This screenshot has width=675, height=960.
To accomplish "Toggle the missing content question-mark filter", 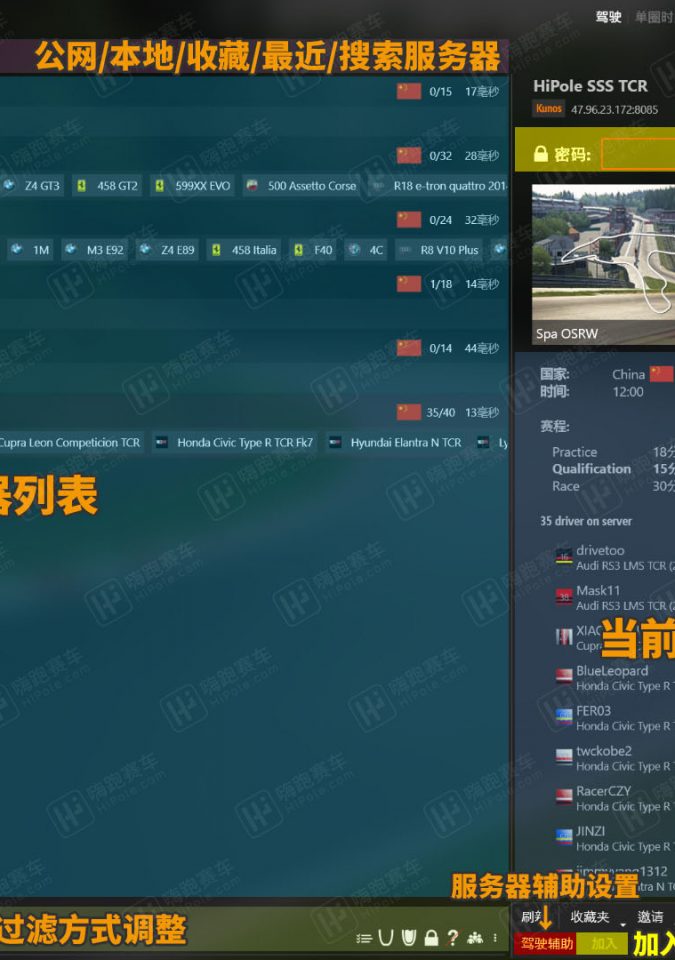I will [453, 938].
